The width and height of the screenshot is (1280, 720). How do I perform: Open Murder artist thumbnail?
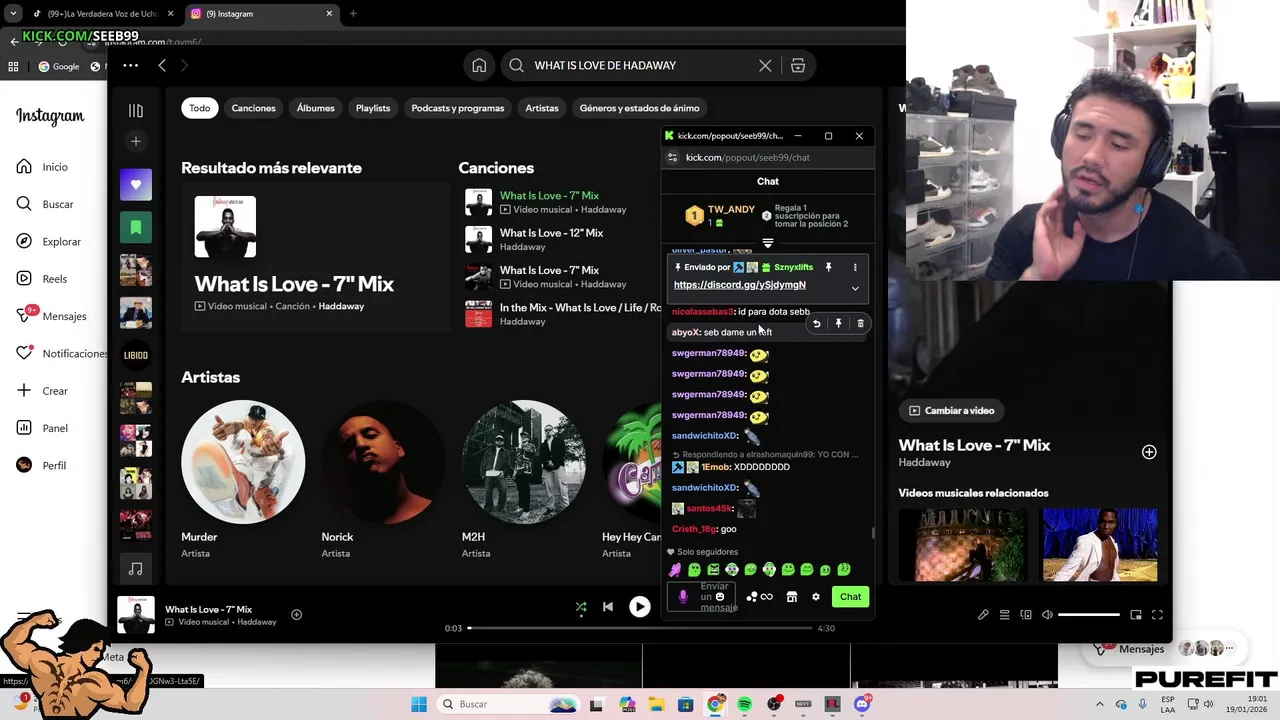click(243, 462)
